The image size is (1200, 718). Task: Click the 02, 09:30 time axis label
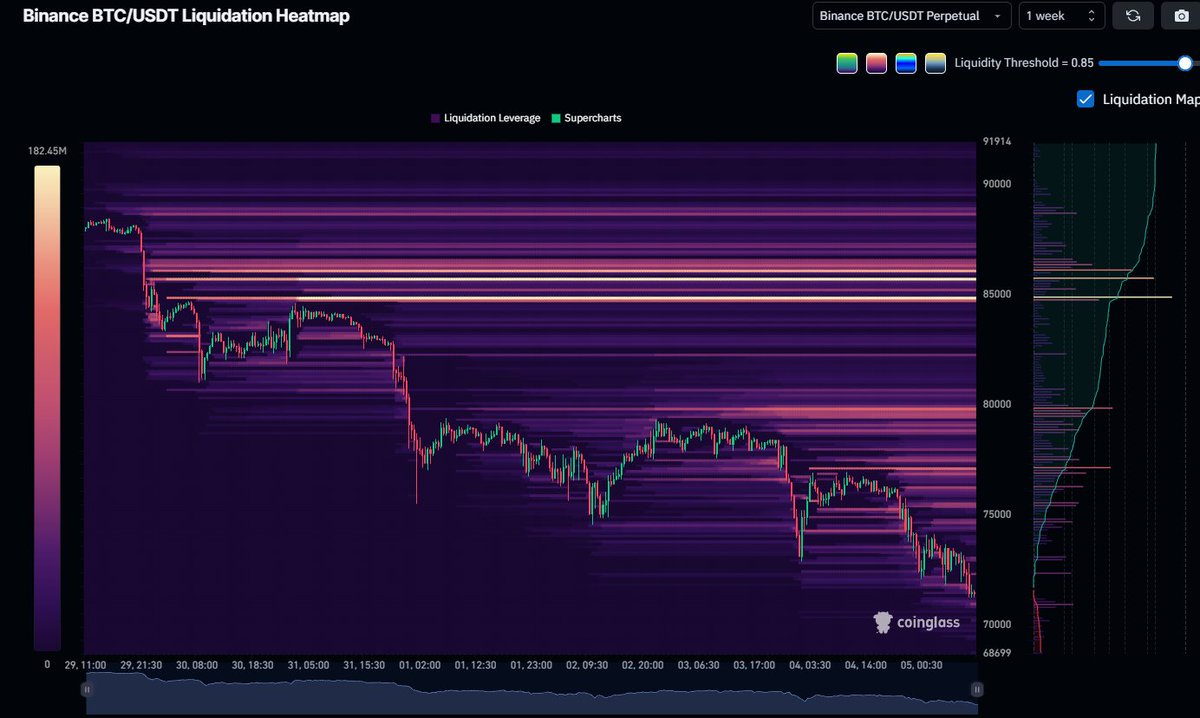click(x=587, y=664)
